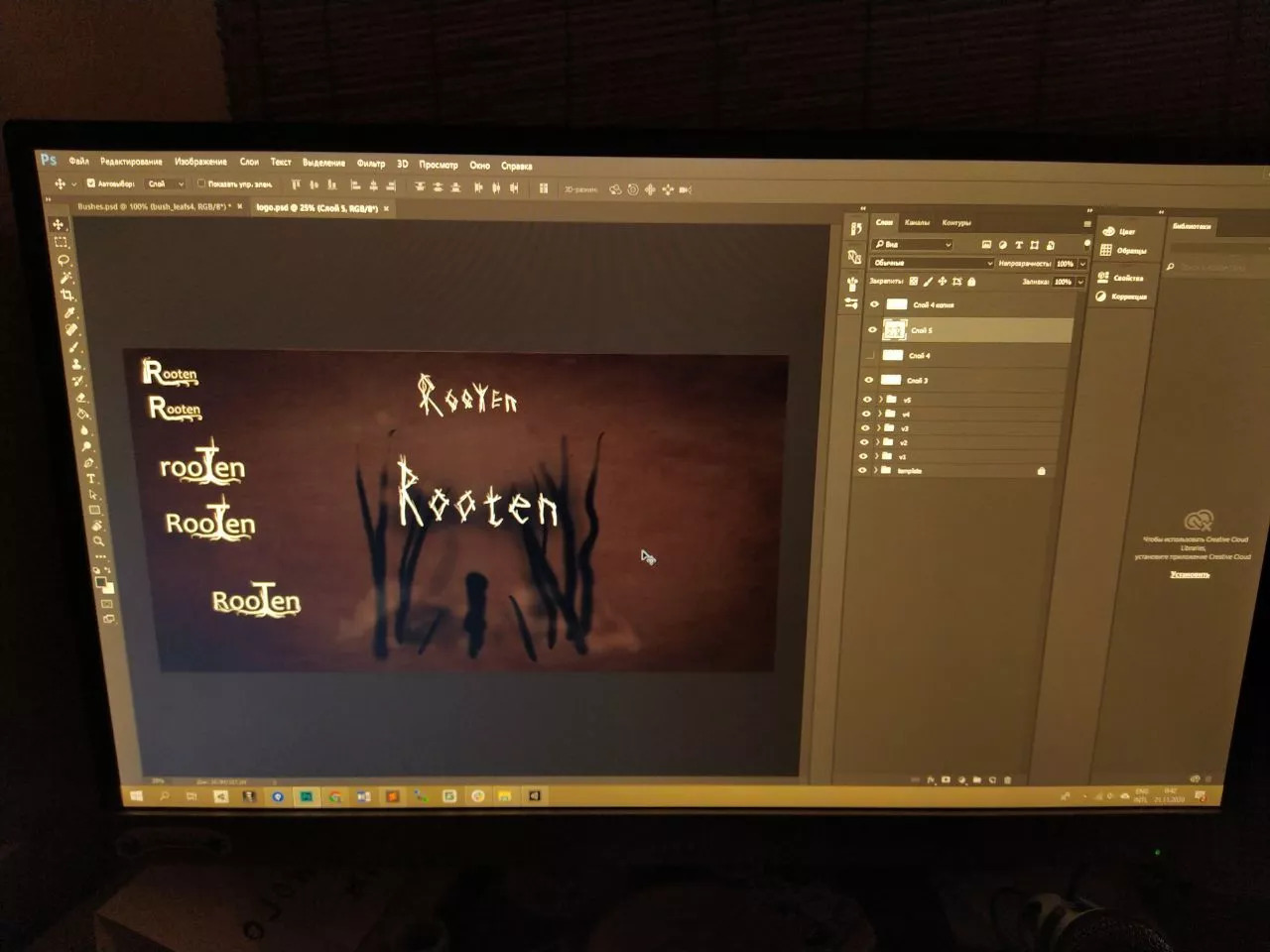
Task: Open the Образцы panel button
Action: pos(1123,251)
